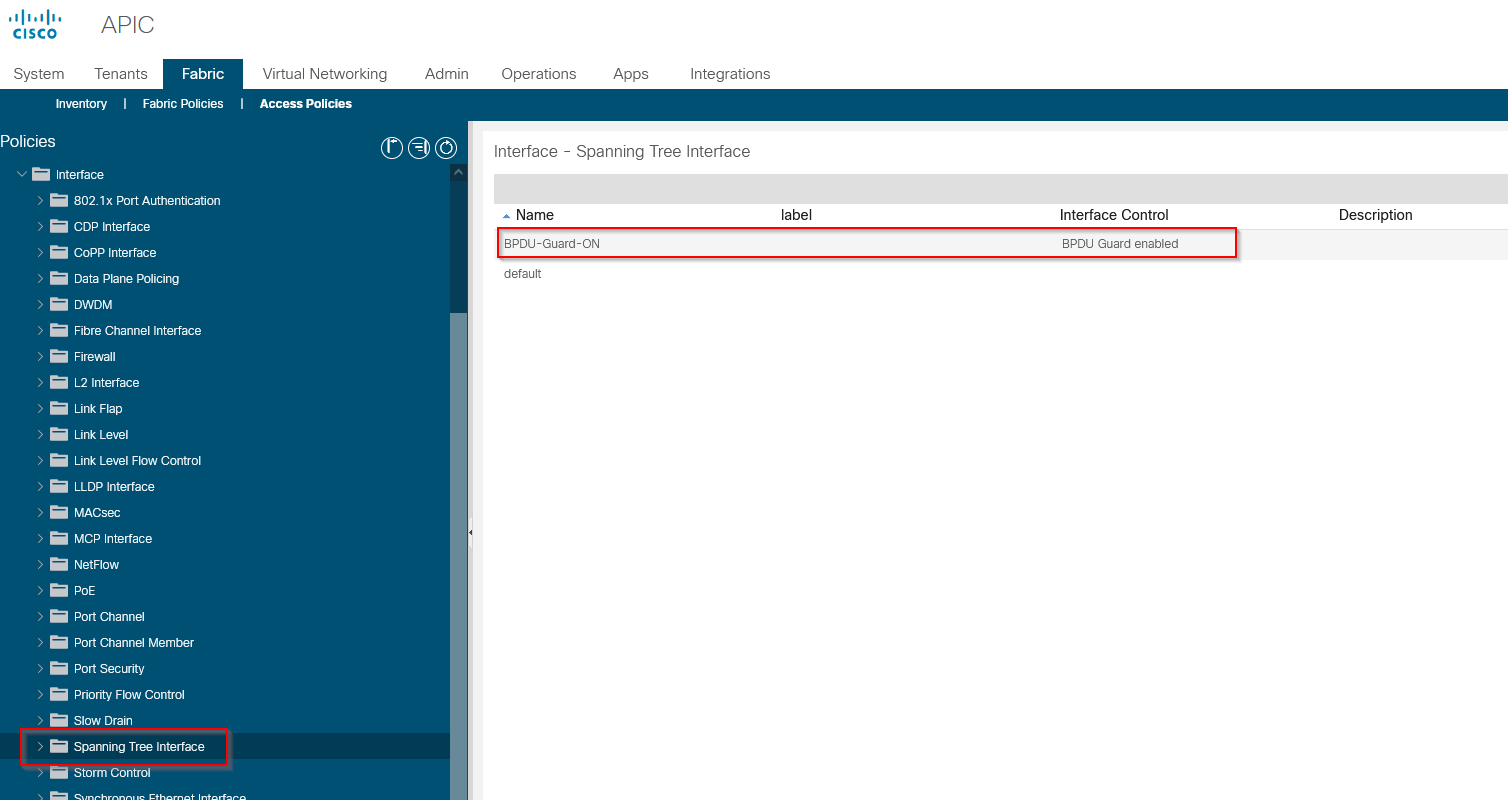The height and width of the screenshot is (800, 1508).
Task: Click the DWDM folder icon
Action: tap(59, 304)
